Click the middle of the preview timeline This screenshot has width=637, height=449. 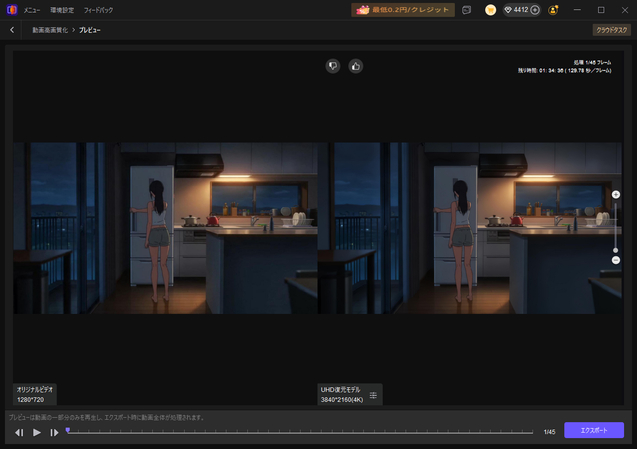(300, 432)
